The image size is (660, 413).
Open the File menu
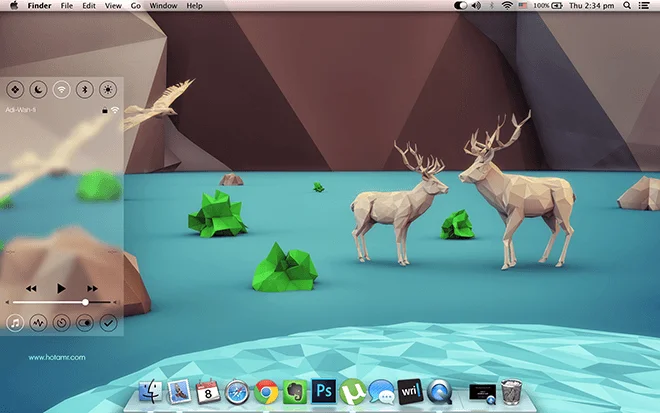click(67, 6)
